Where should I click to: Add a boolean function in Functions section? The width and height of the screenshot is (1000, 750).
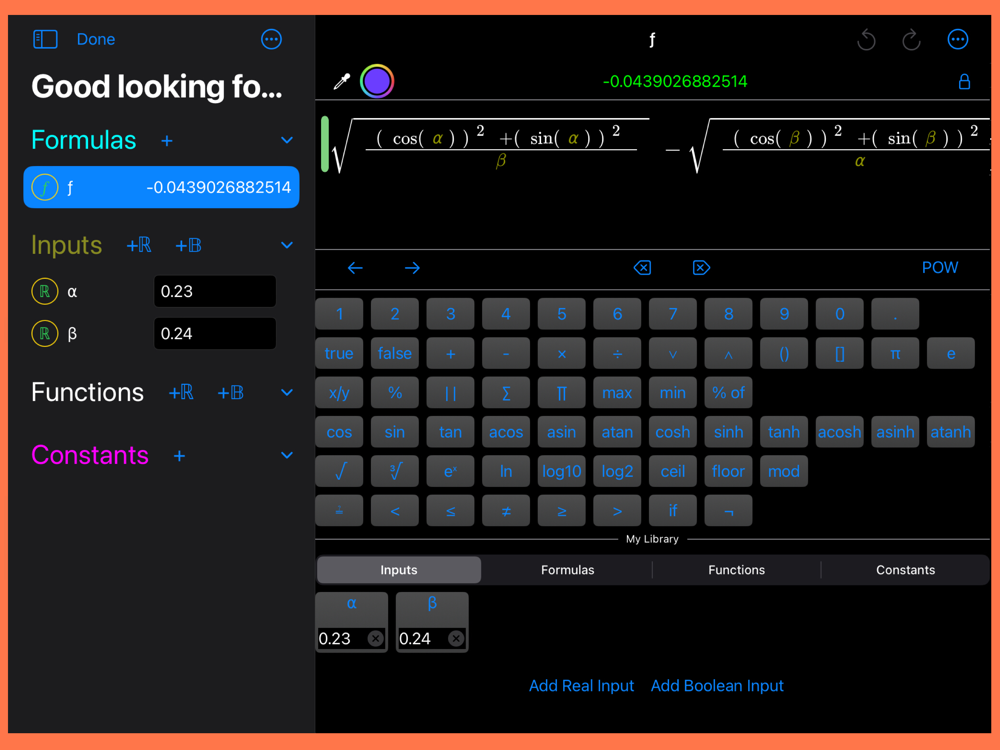(x=231, y=392)
